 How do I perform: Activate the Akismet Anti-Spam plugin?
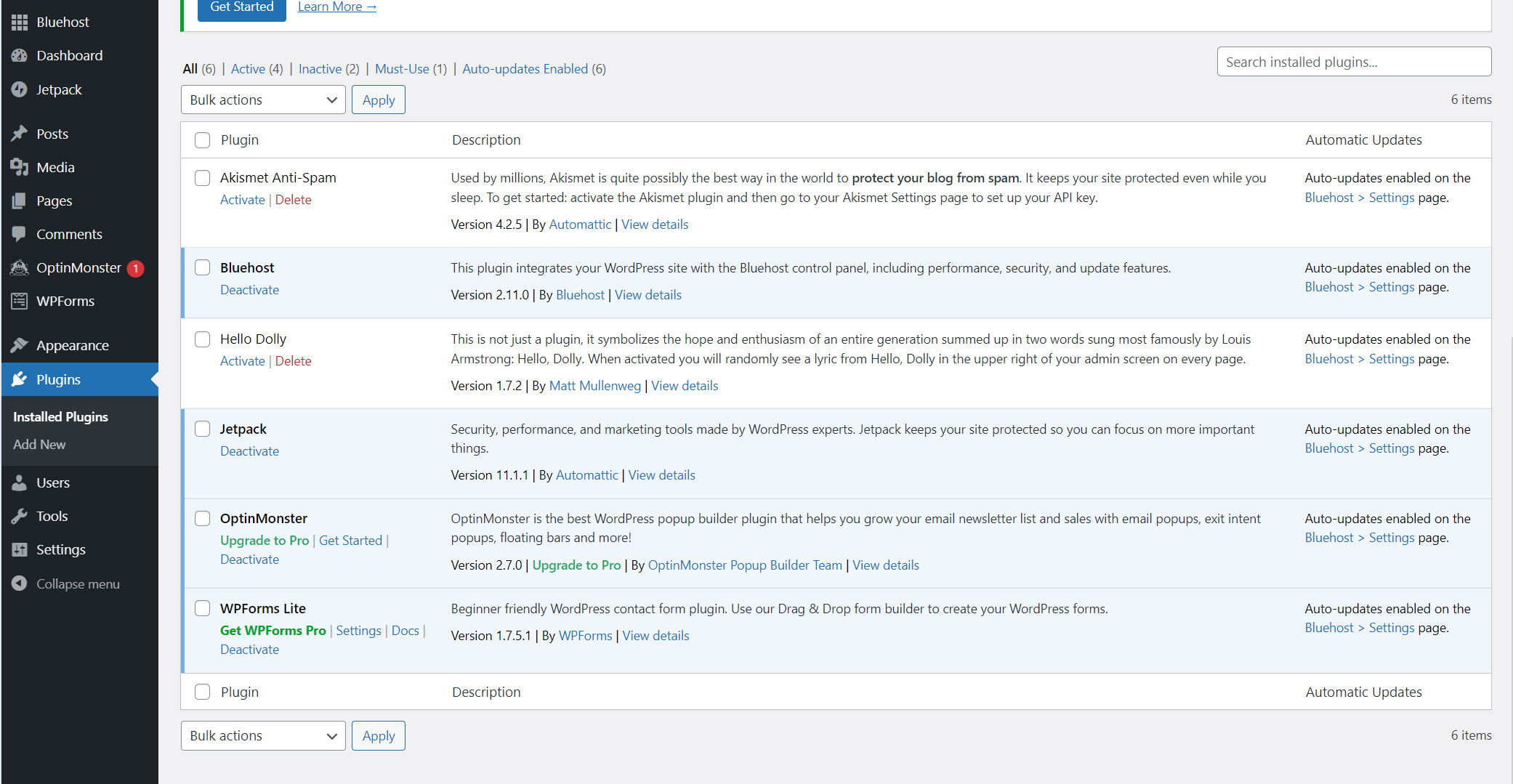pyautogui.click(x=242, y=200)
